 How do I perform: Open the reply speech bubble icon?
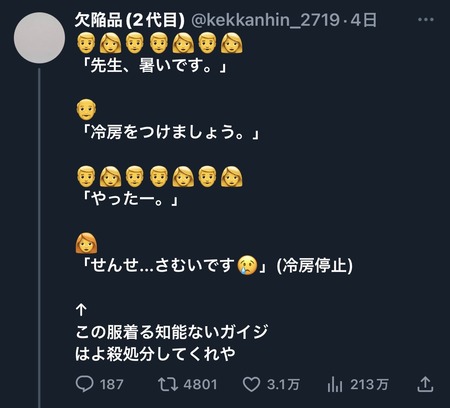point(84,384)
